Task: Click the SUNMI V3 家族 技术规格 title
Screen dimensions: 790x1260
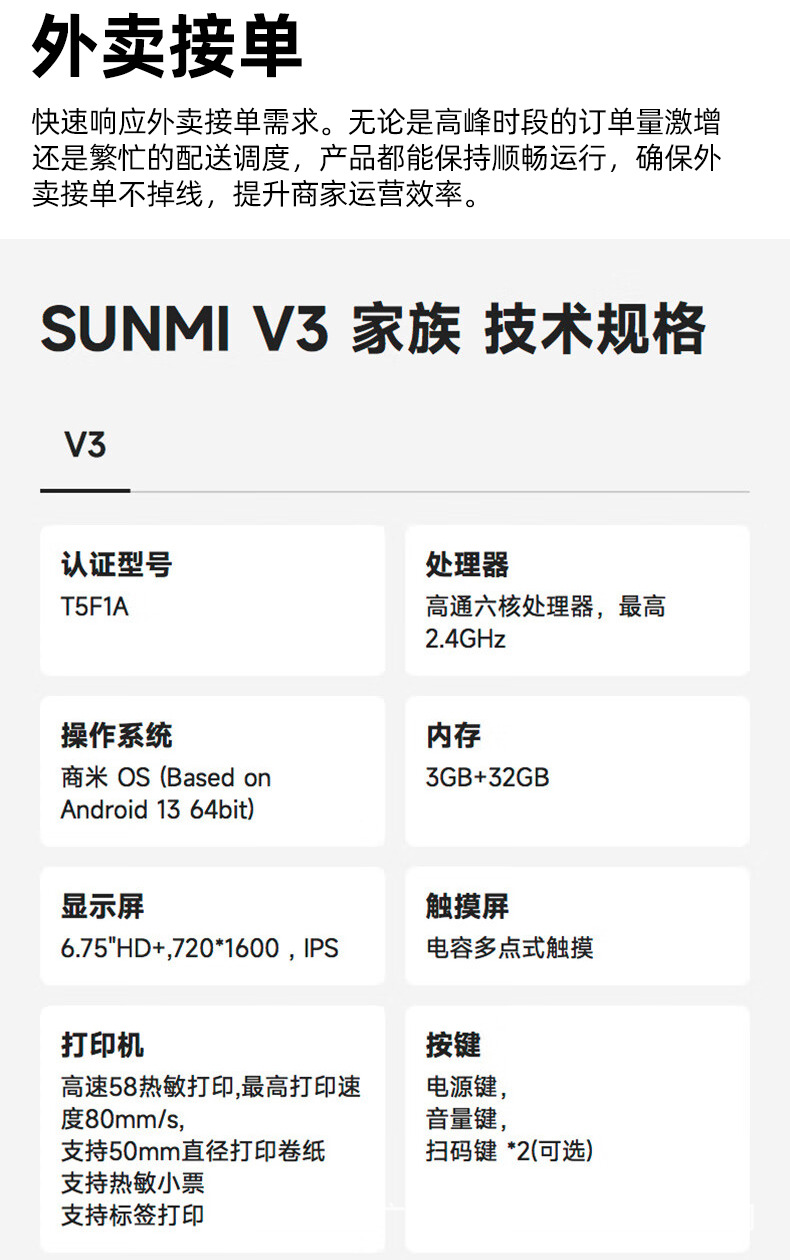Action: click(373, 329)
